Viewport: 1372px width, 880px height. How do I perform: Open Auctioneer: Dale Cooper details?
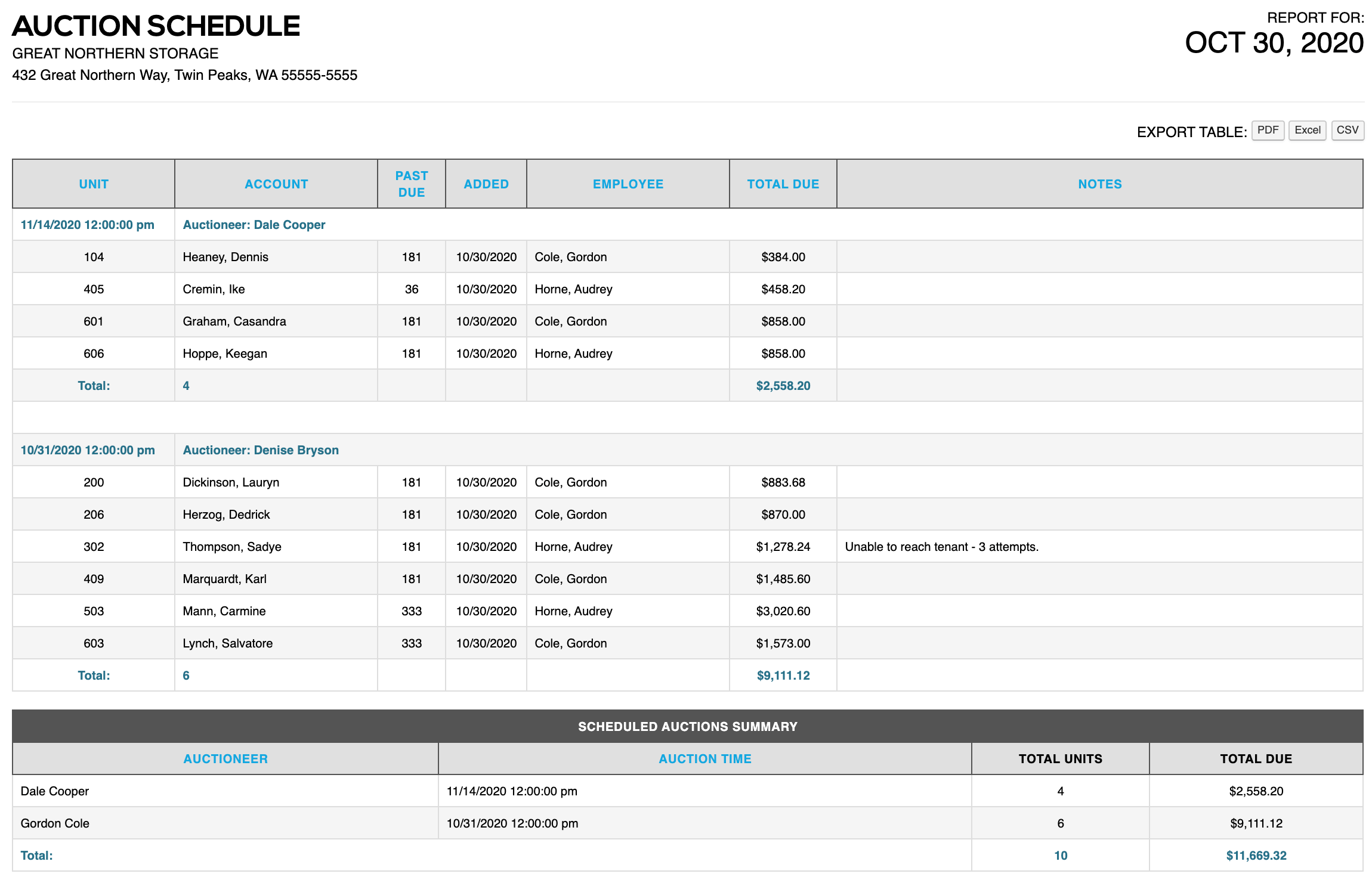pyautogui.click(x=254, y=224)
